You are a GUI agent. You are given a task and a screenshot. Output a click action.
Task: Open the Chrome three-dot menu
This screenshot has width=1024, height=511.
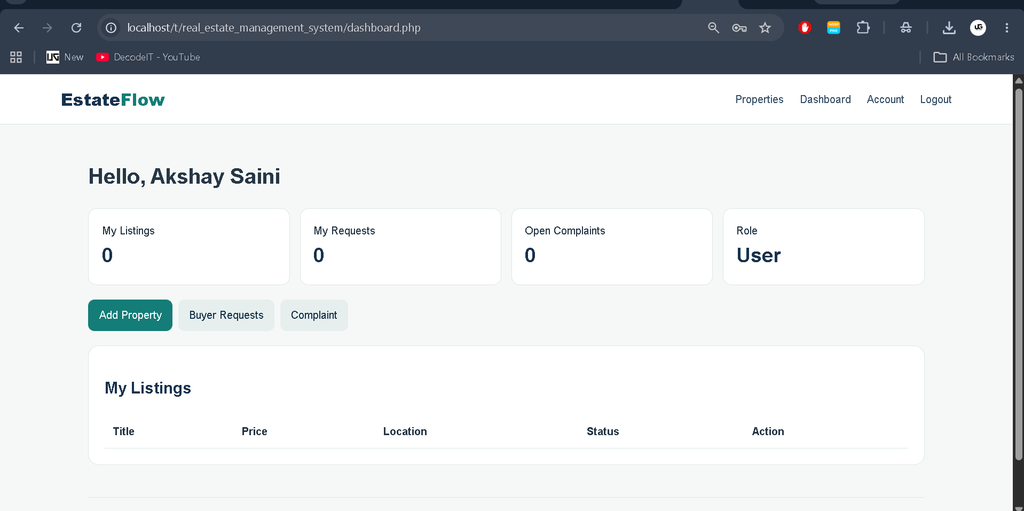(1006, 27)
